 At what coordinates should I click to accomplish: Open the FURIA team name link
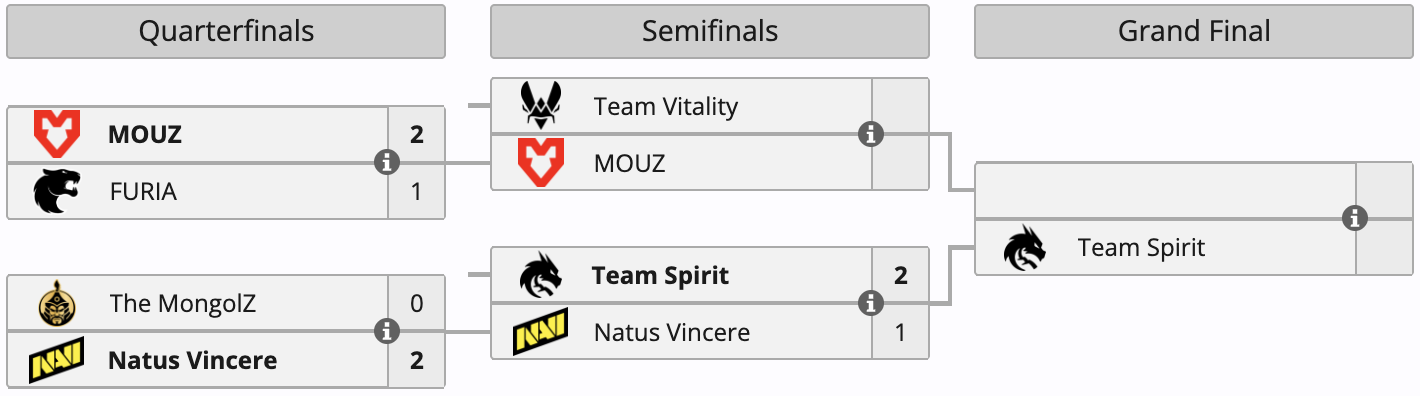point(143,191)
